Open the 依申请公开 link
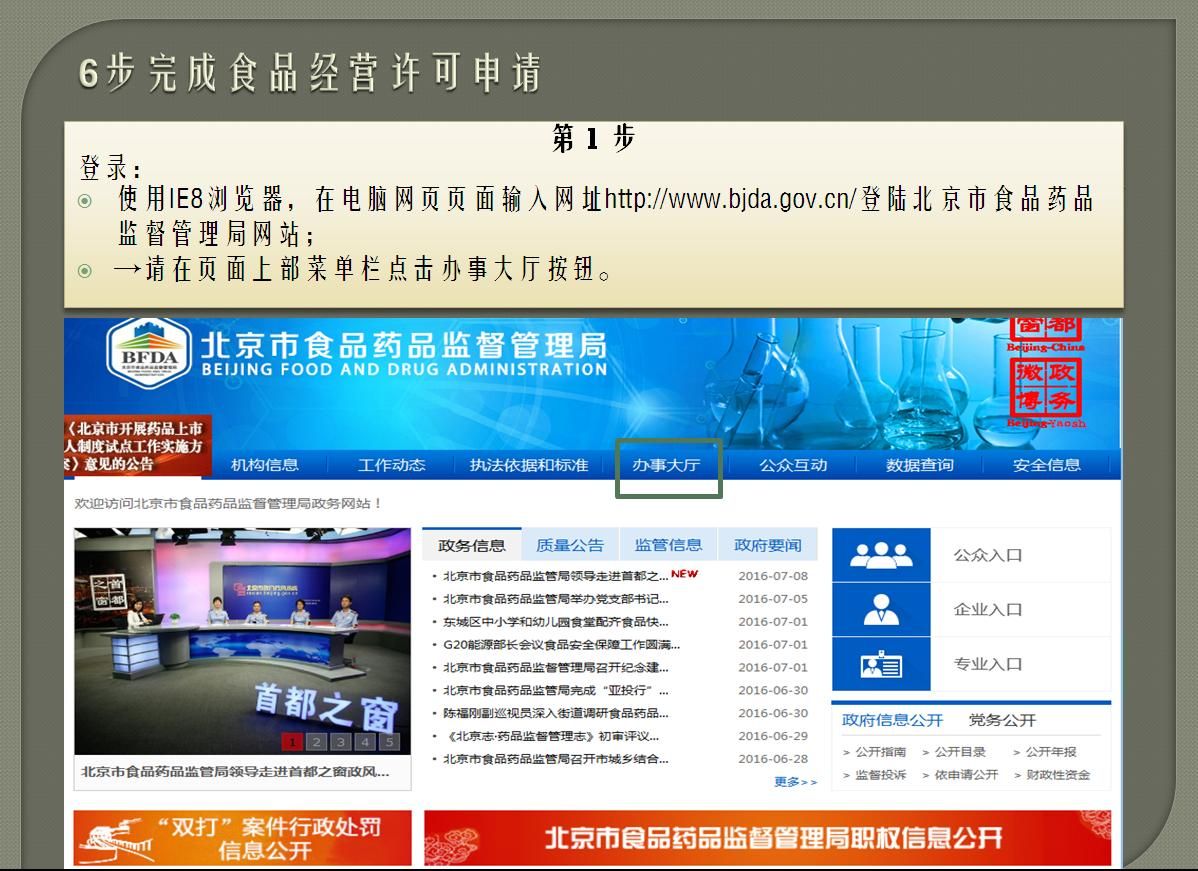Image resolution: width=1198 pixels, height=871 pixels. pyautogui.click(x=966, y=775)
